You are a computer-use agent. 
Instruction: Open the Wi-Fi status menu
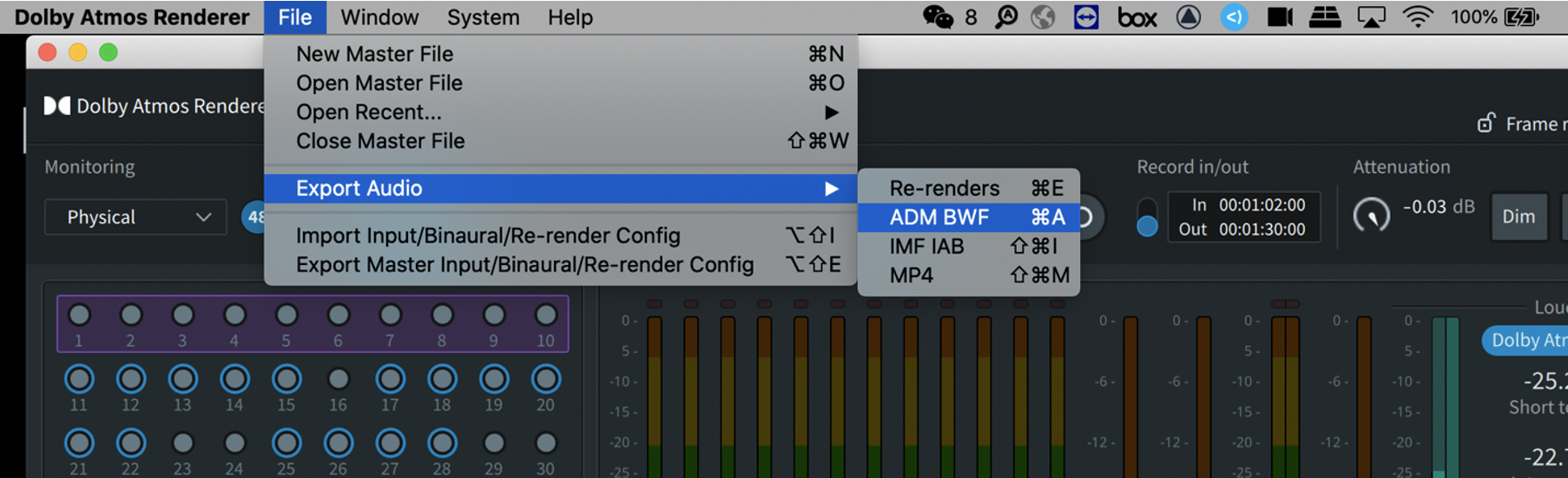(x=1418, y=17)
